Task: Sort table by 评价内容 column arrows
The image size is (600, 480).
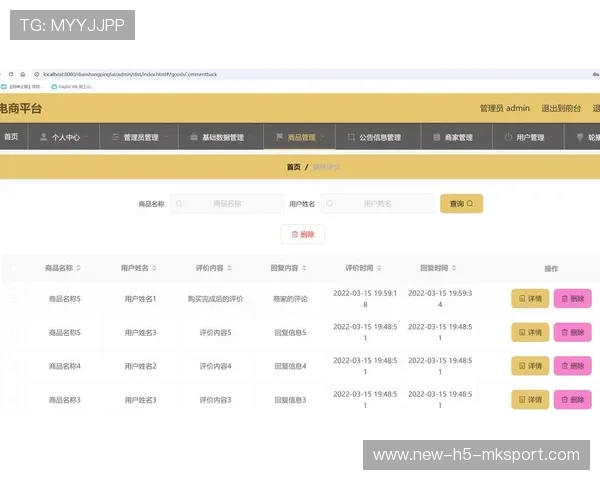Action: coord(229,268)
